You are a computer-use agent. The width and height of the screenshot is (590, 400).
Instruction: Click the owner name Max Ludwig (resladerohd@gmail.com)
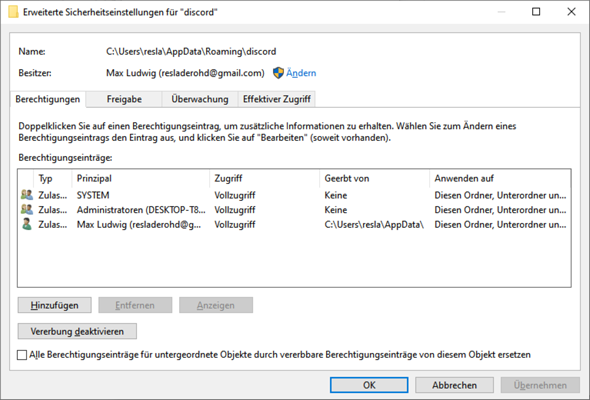click(185, 73)
